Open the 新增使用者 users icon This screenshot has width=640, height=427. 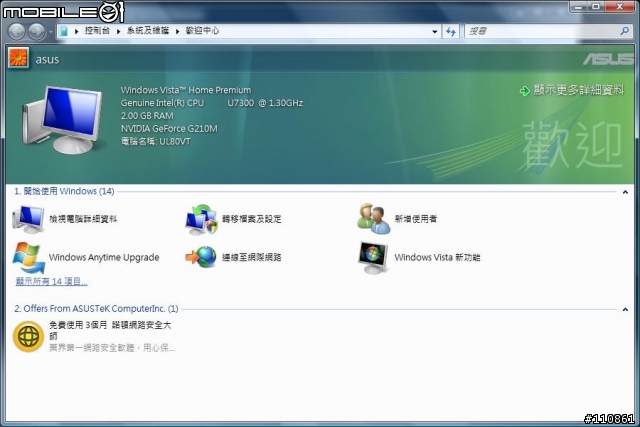pos(373,219)
